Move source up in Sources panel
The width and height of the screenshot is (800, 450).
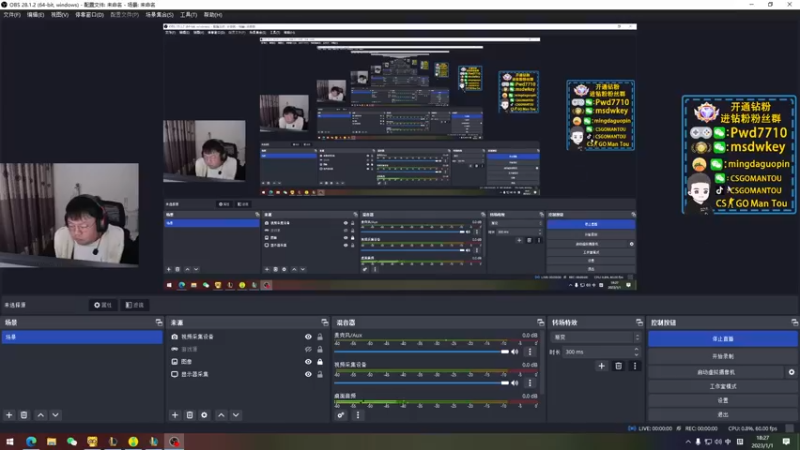click(x=221, y=415)
